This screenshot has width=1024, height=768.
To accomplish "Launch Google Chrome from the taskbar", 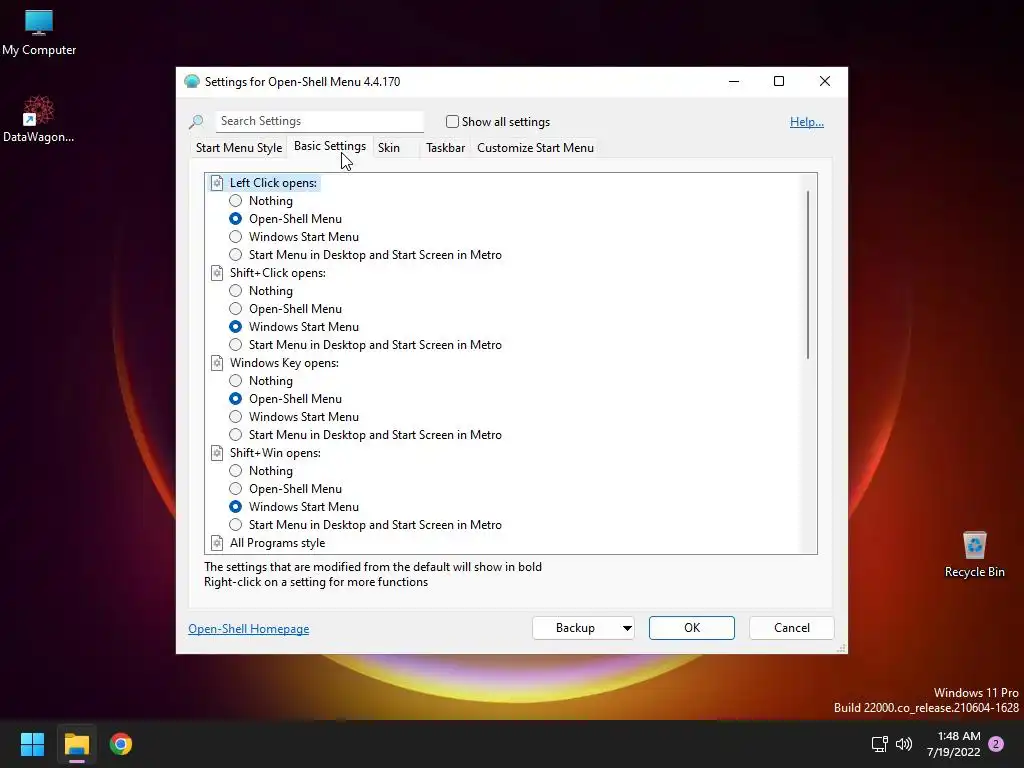I will coord(121,744).
